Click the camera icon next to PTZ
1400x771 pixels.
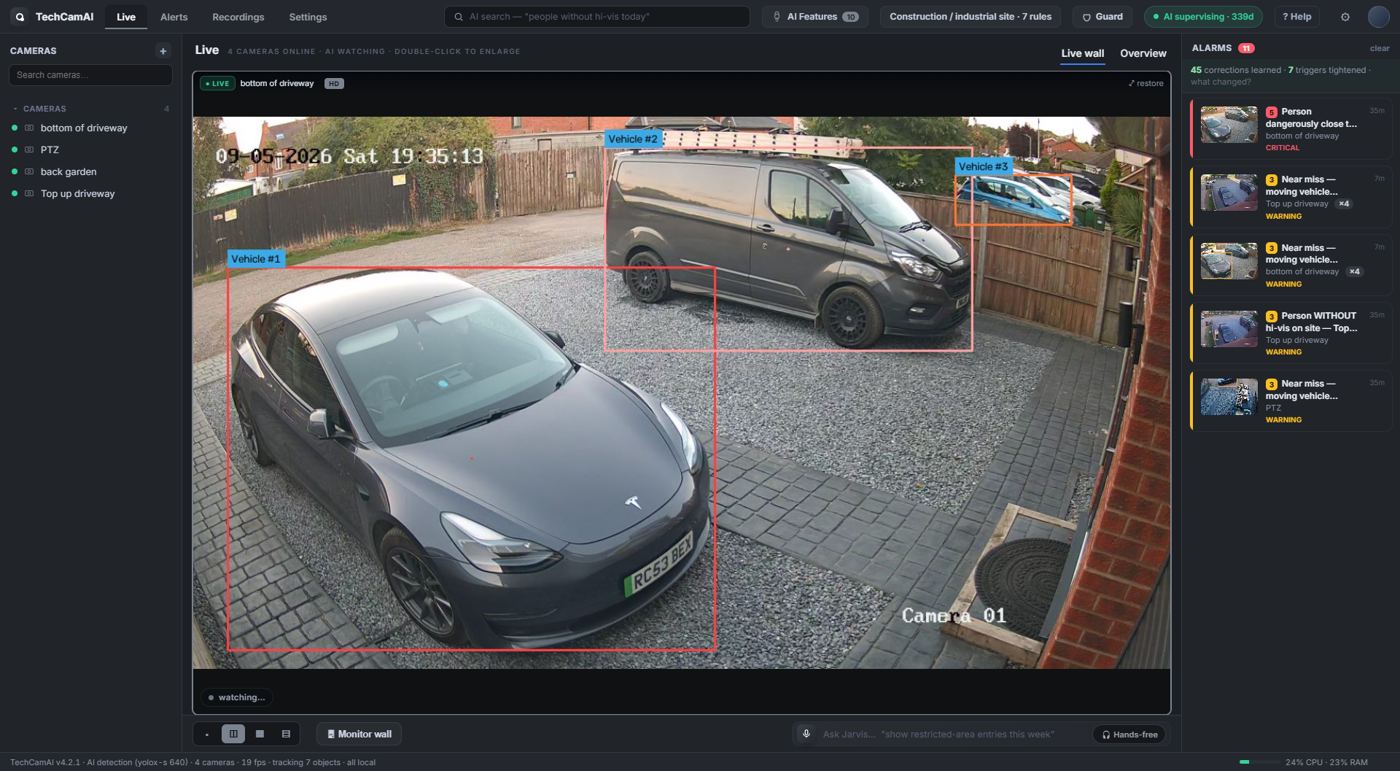tap(29, 150)
